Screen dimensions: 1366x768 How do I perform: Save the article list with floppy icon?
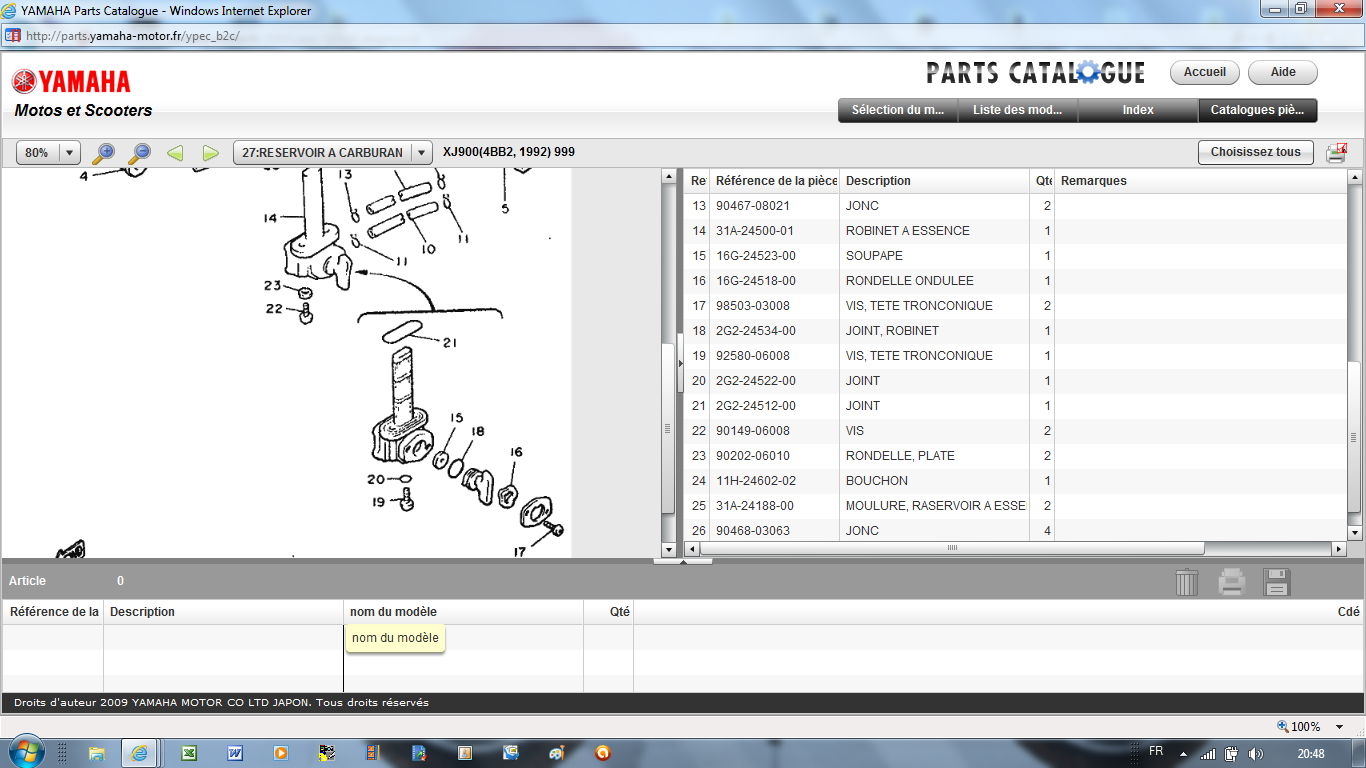(x=1277, y=582)
